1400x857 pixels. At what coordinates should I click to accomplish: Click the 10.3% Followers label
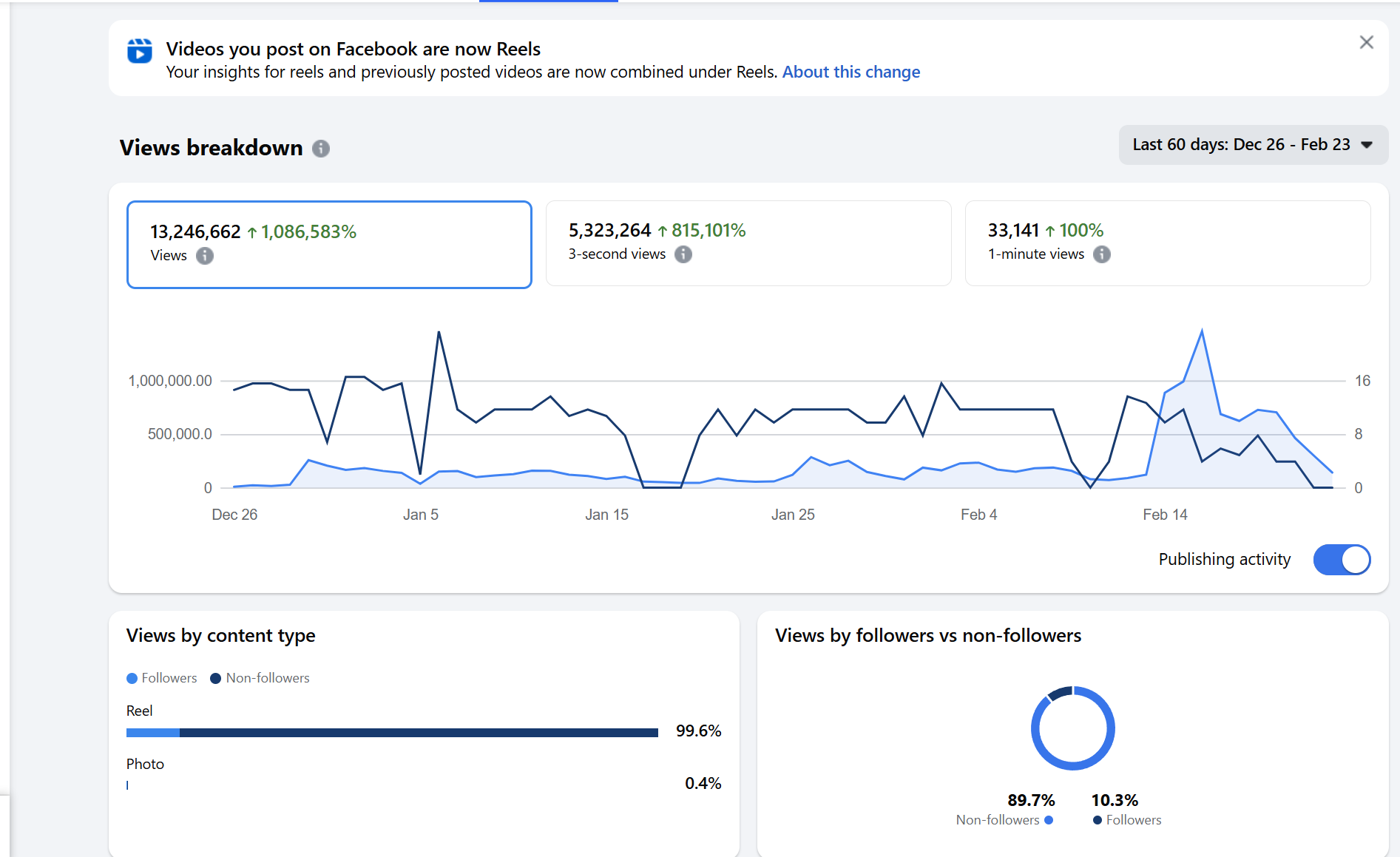click(1115, 800)
